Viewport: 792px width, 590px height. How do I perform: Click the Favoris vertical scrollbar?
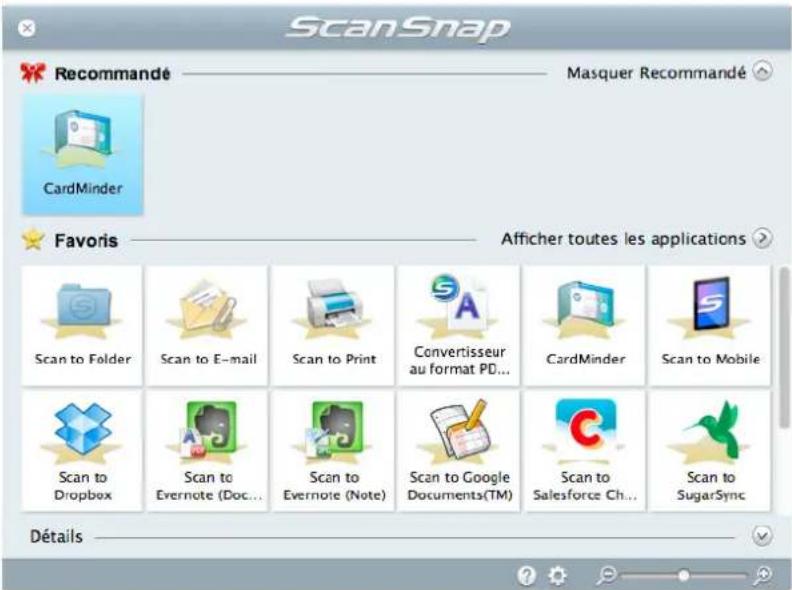click(x=783, y=349)
